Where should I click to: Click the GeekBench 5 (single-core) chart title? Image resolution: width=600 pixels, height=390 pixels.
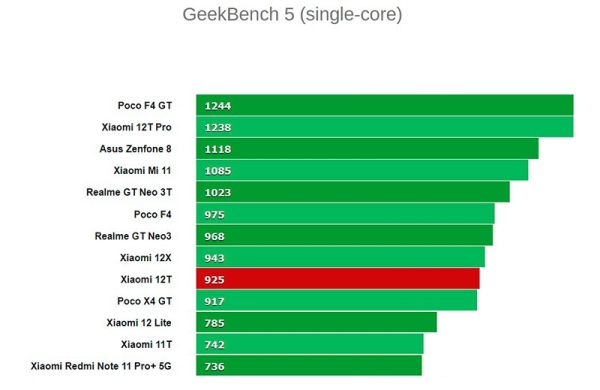pos(292,15)
